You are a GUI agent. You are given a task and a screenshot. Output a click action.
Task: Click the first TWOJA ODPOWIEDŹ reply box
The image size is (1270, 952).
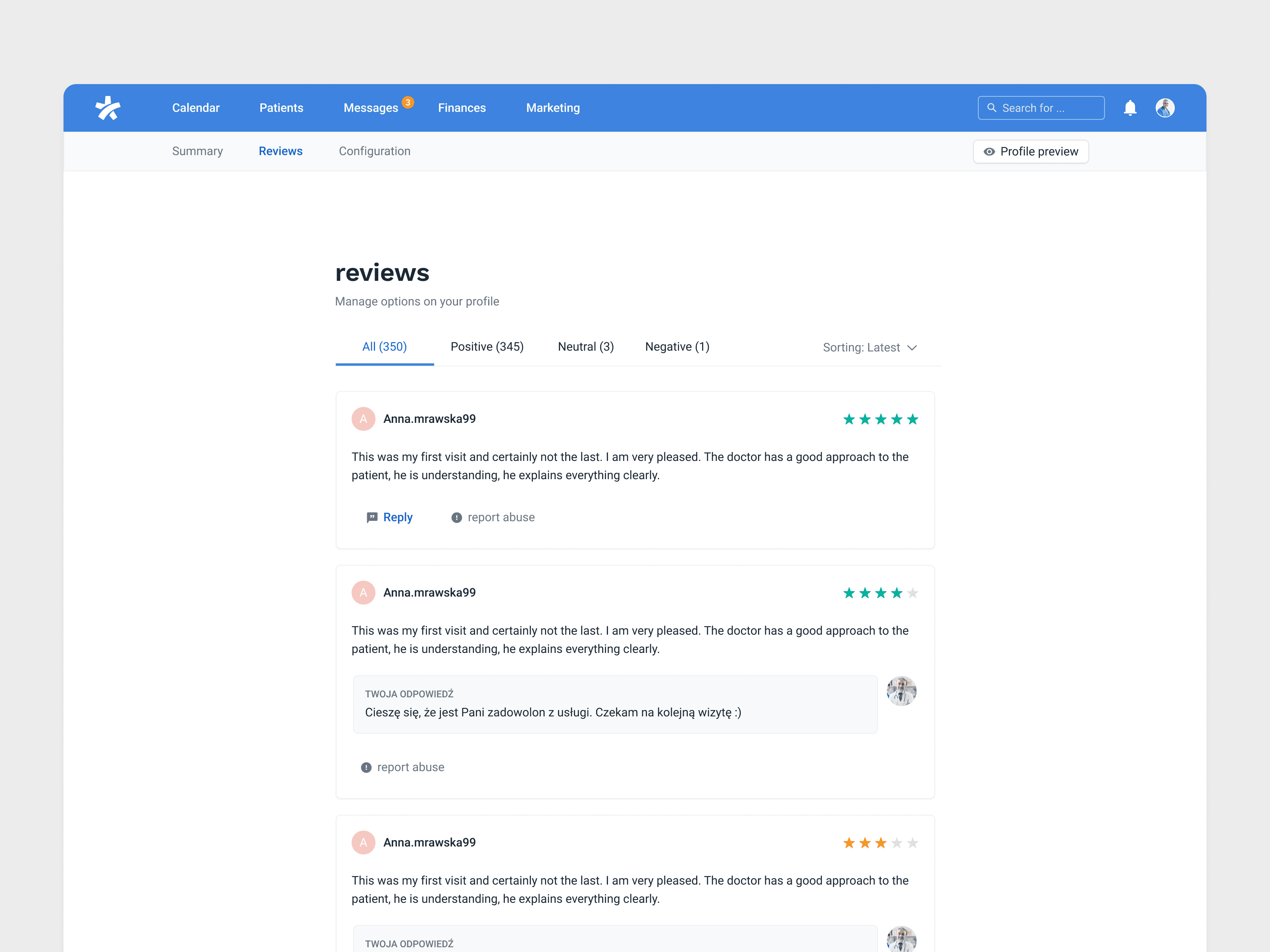tap(615, 704)
